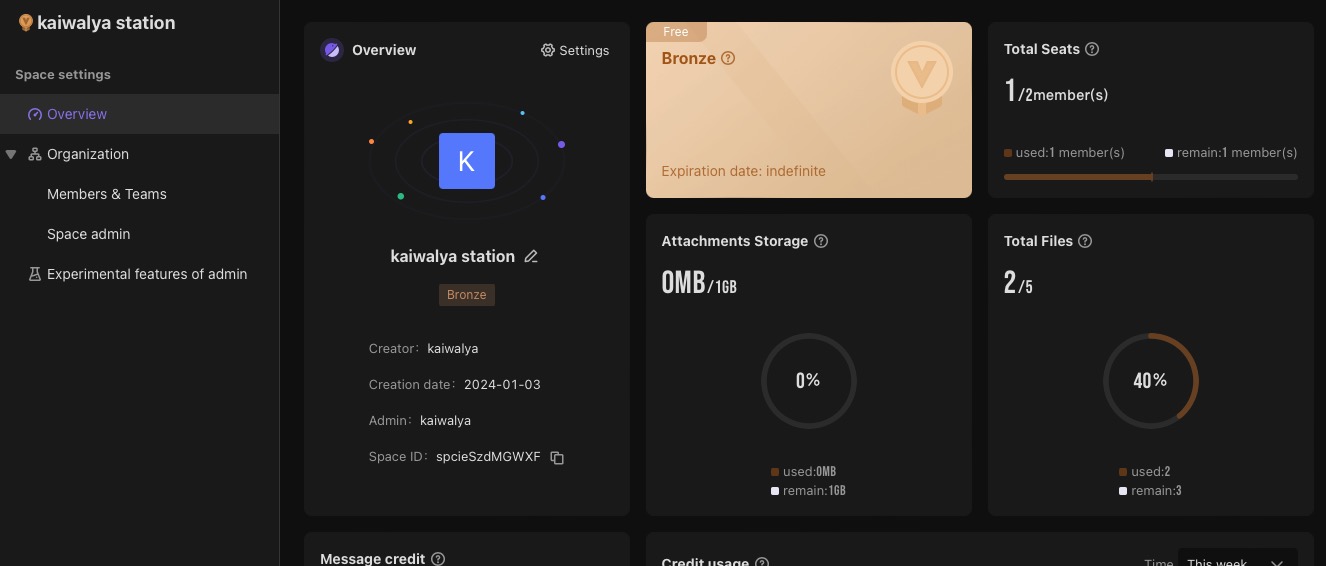Click remain:1 member(s) legend
The height and width of the screenshot is (566, 1326).
pos(1231,153)
